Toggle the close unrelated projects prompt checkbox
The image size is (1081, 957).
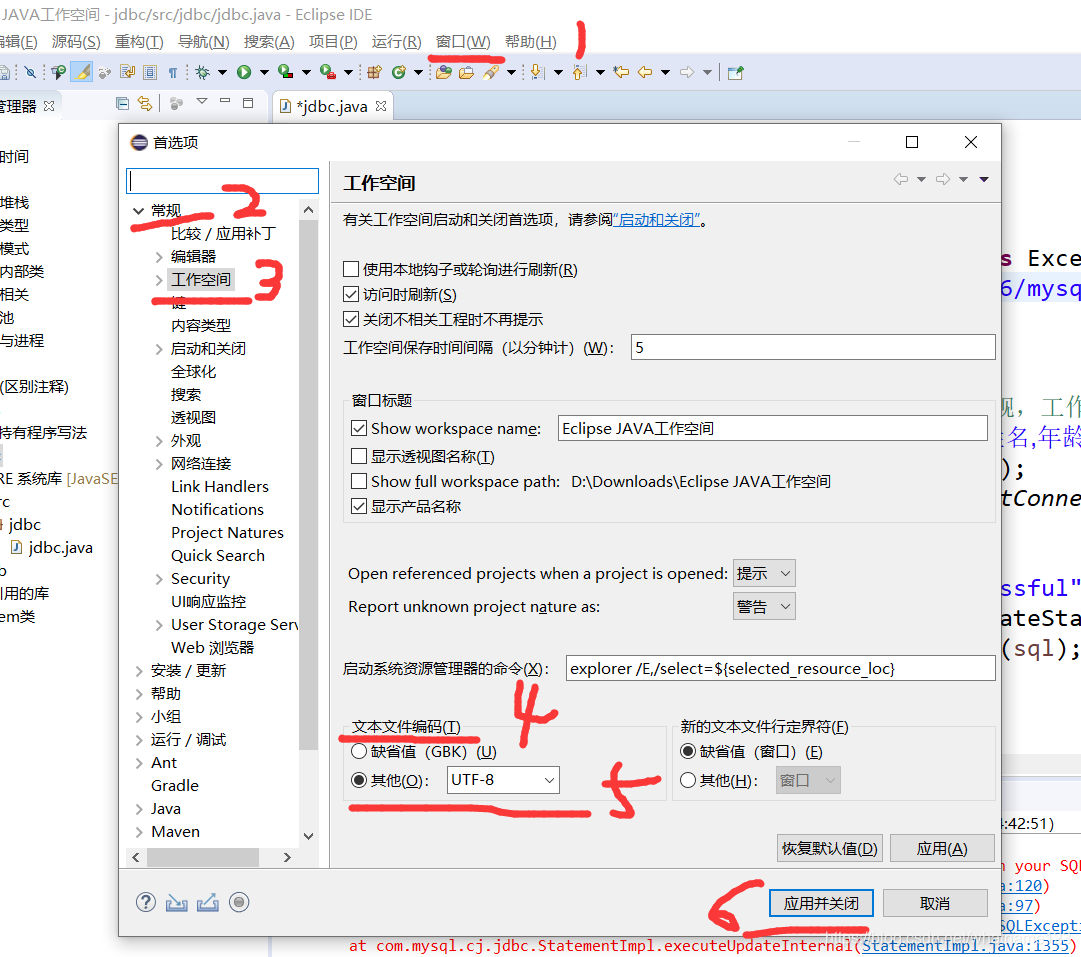[351, 319]
